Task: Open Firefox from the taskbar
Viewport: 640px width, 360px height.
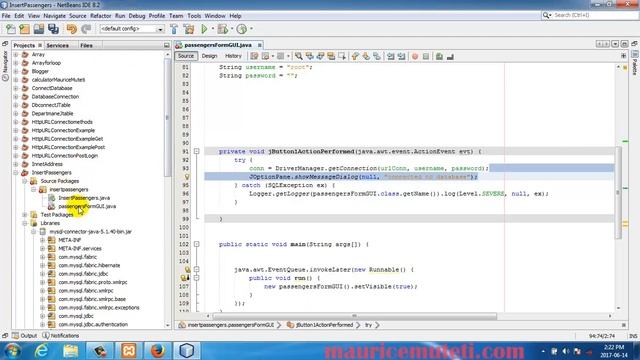Action: 158,351
